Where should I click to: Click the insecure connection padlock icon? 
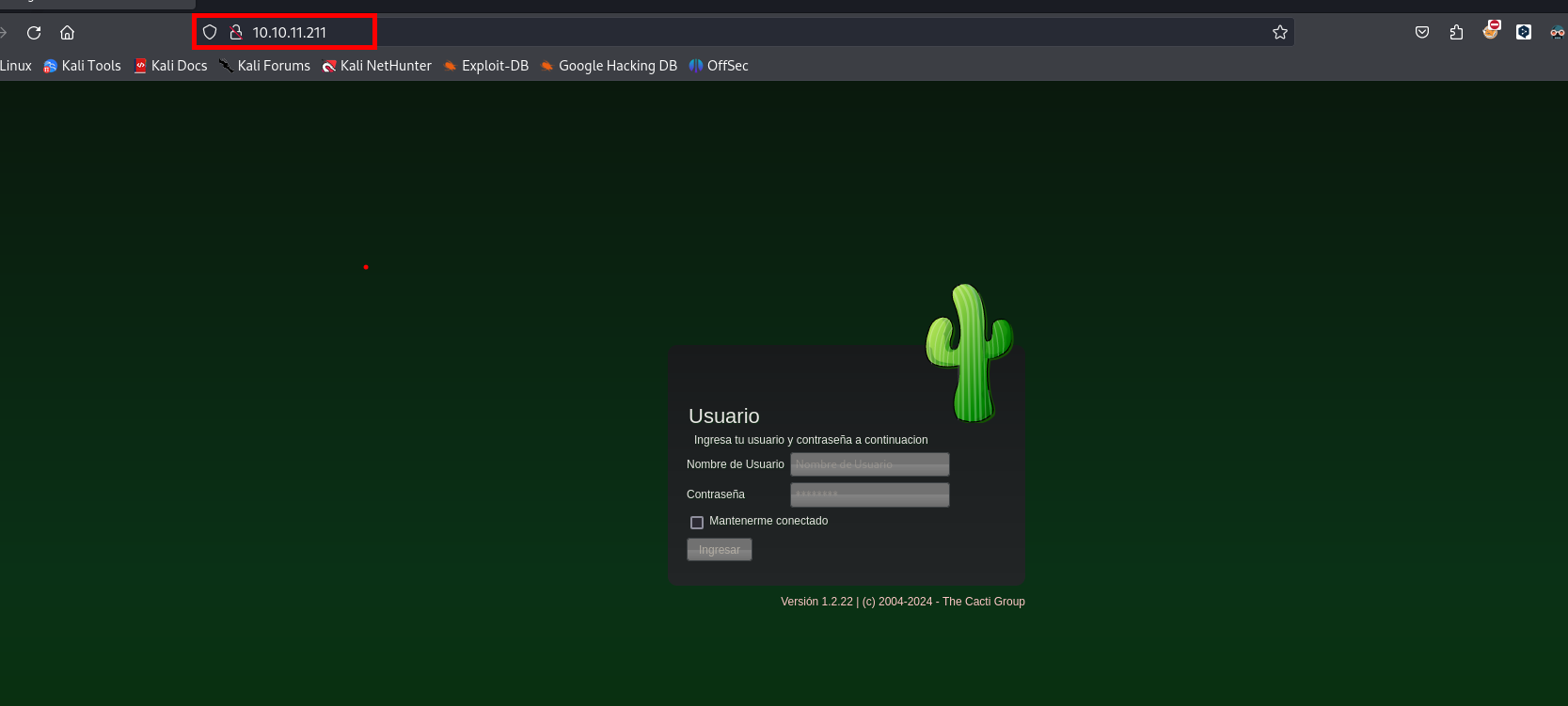(x=236, y=33)
